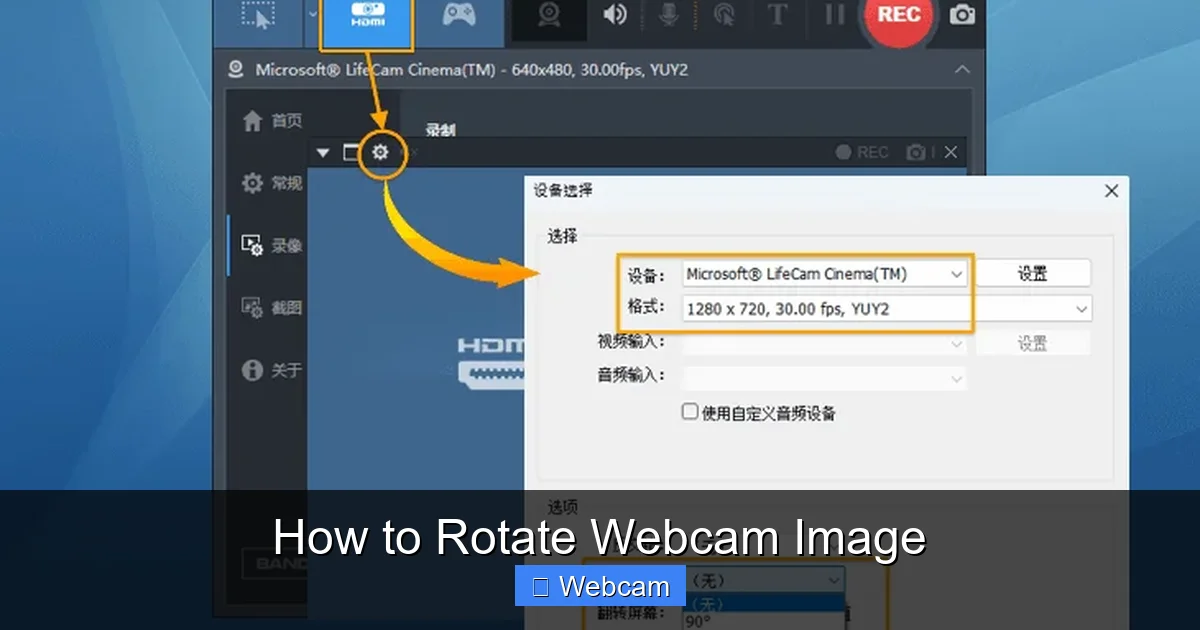
Task: Open the 截图 image tab
Action: click(x=272, y=308)
